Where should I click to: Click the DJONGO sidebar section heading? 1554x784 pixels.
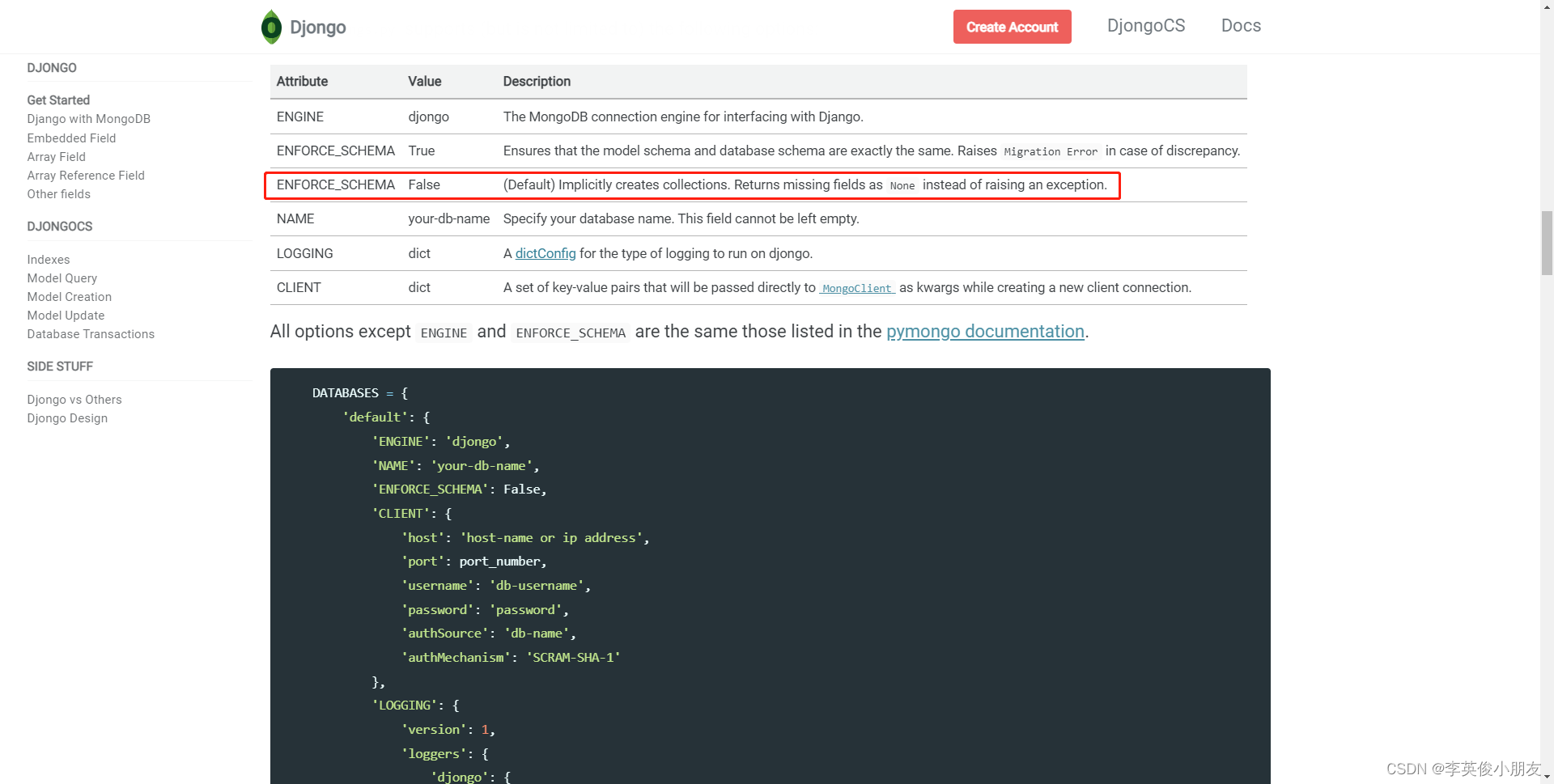click(x=52, y=68)
